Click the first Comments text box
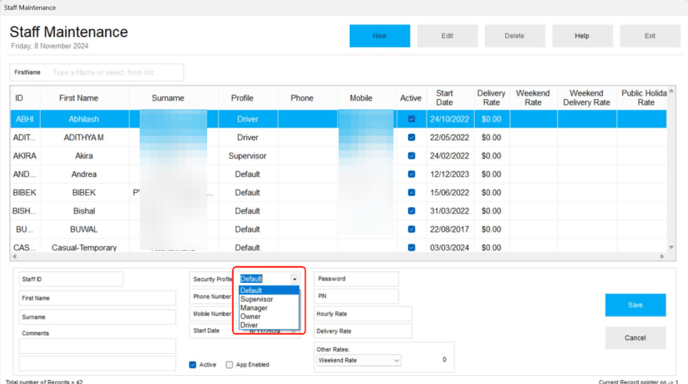This screenshot has height=384, width=688. tap(97, 346)
